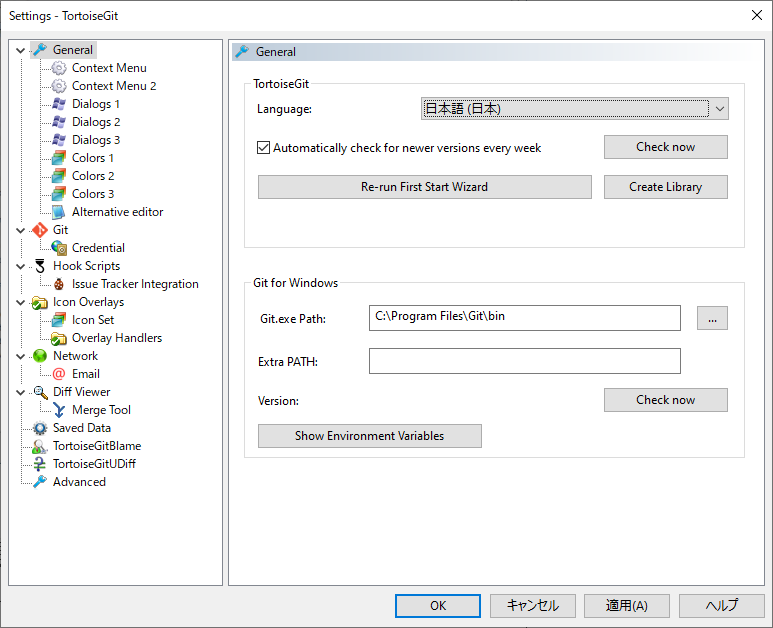The image size is (773, 628).
Task: Click Check now for newer versions
Action: tap(666, 147)
